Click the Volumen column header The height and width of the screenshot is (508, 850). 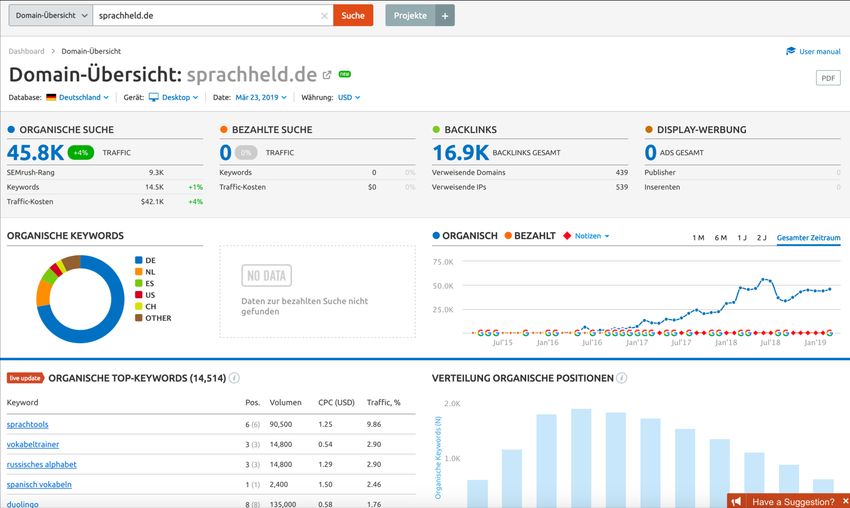(x=285, y=402)
